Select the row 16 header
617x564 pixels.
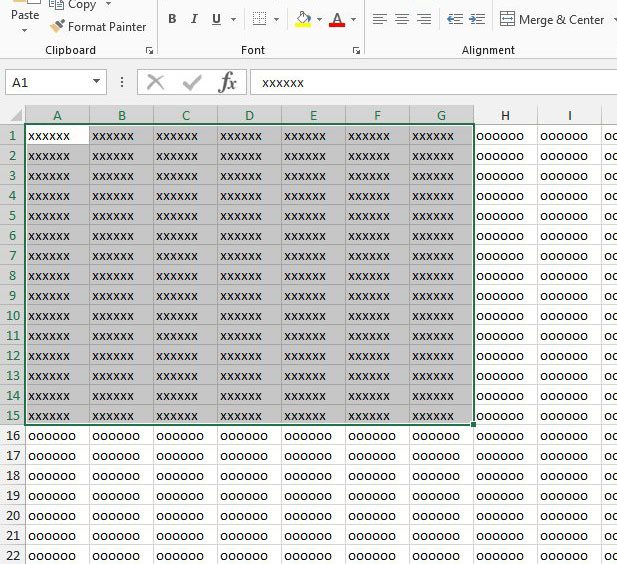click(x=13, y=436)
